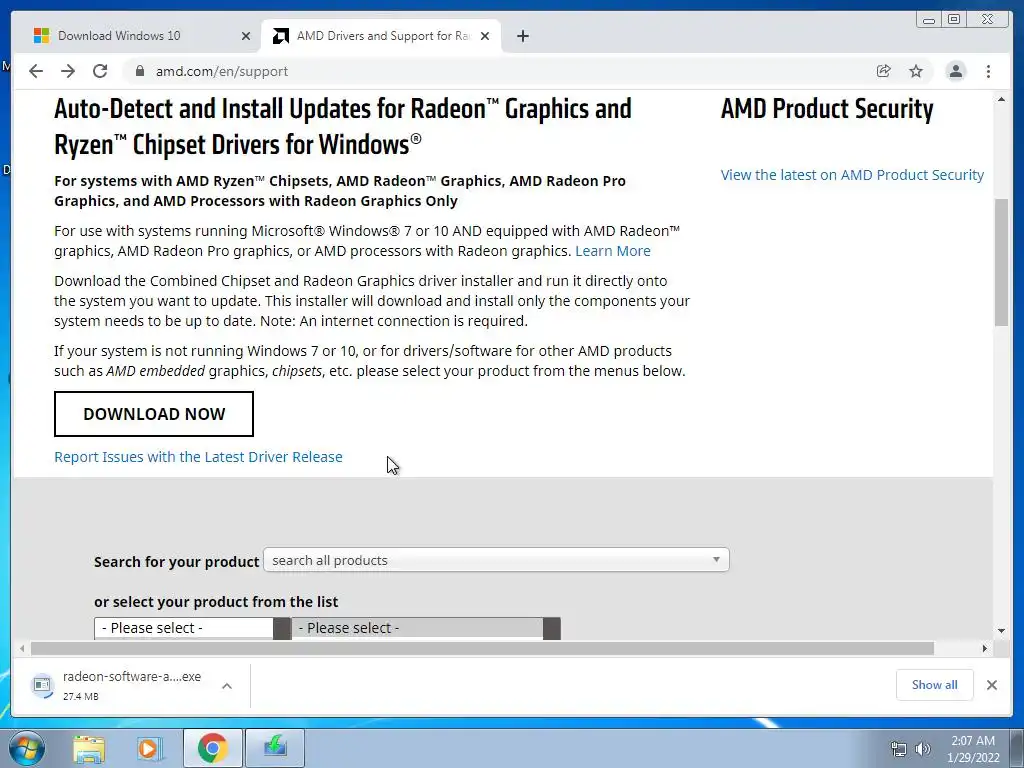Click the 27.4 MB file size text
The width and height of the screenshot is (1024, 768).
tap(81, 696)
